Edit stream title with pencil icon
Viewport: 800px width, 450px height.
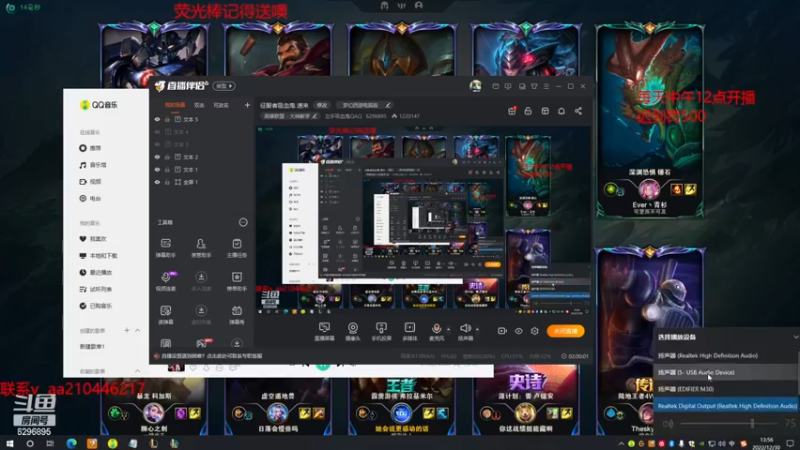click(x=388, y=105)
